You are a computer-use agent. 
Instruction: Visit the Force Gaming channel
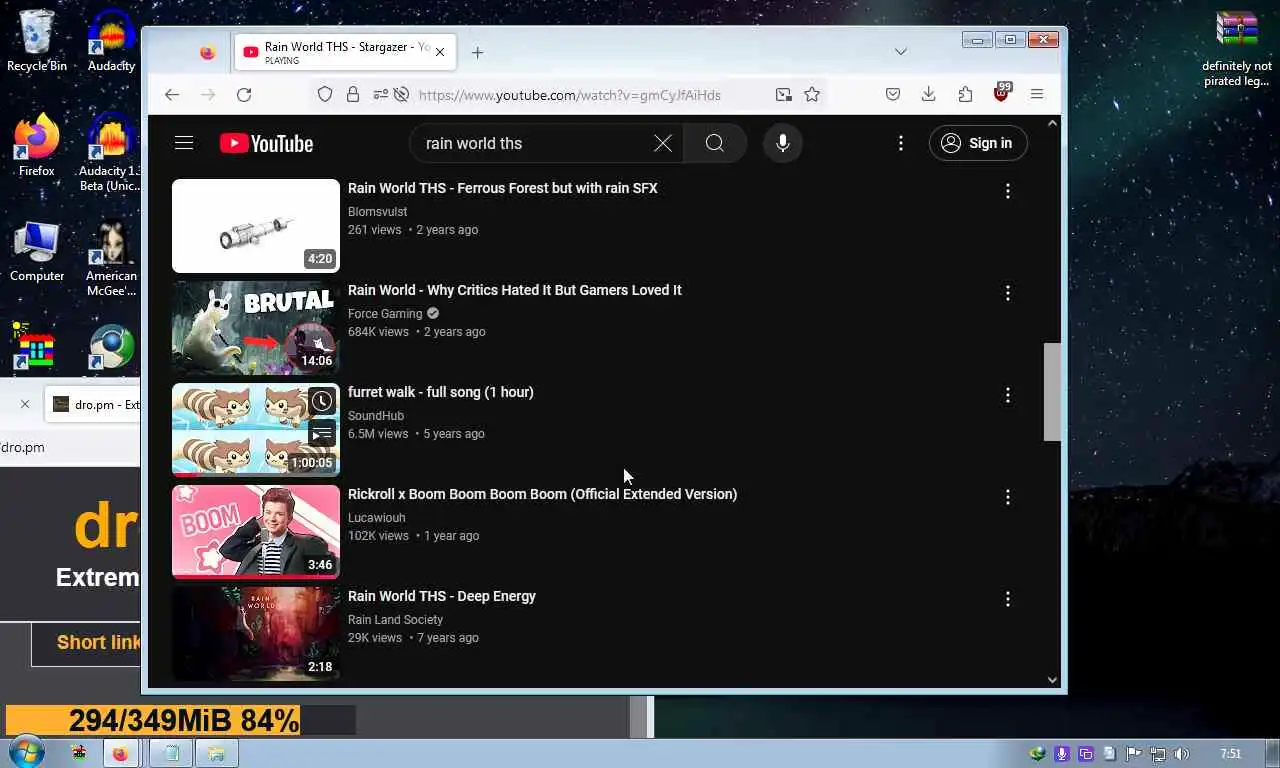[x=385, y=314]
